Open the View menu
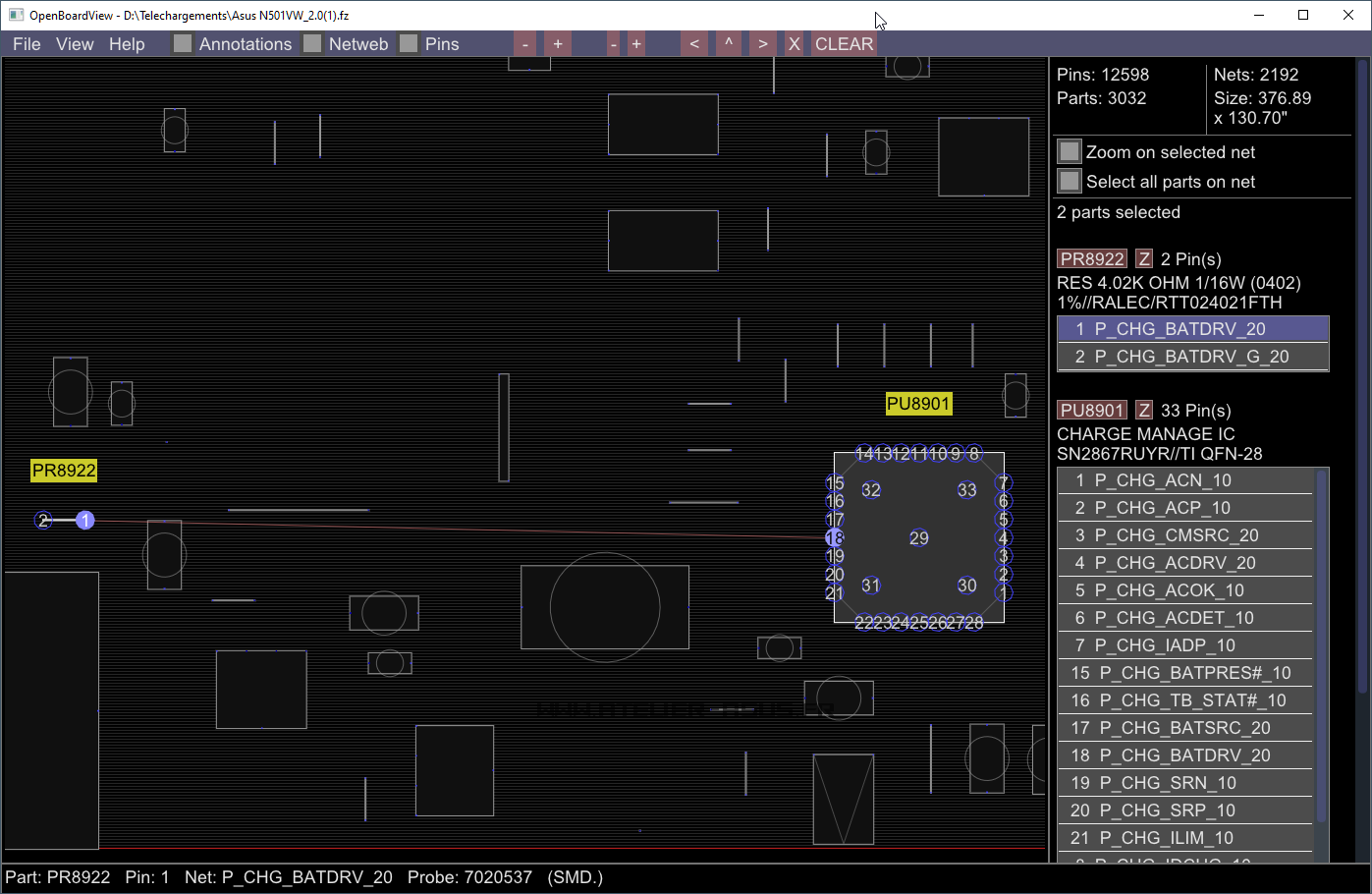The width and height of the screenshot is (1372, 894). (75, 44)
